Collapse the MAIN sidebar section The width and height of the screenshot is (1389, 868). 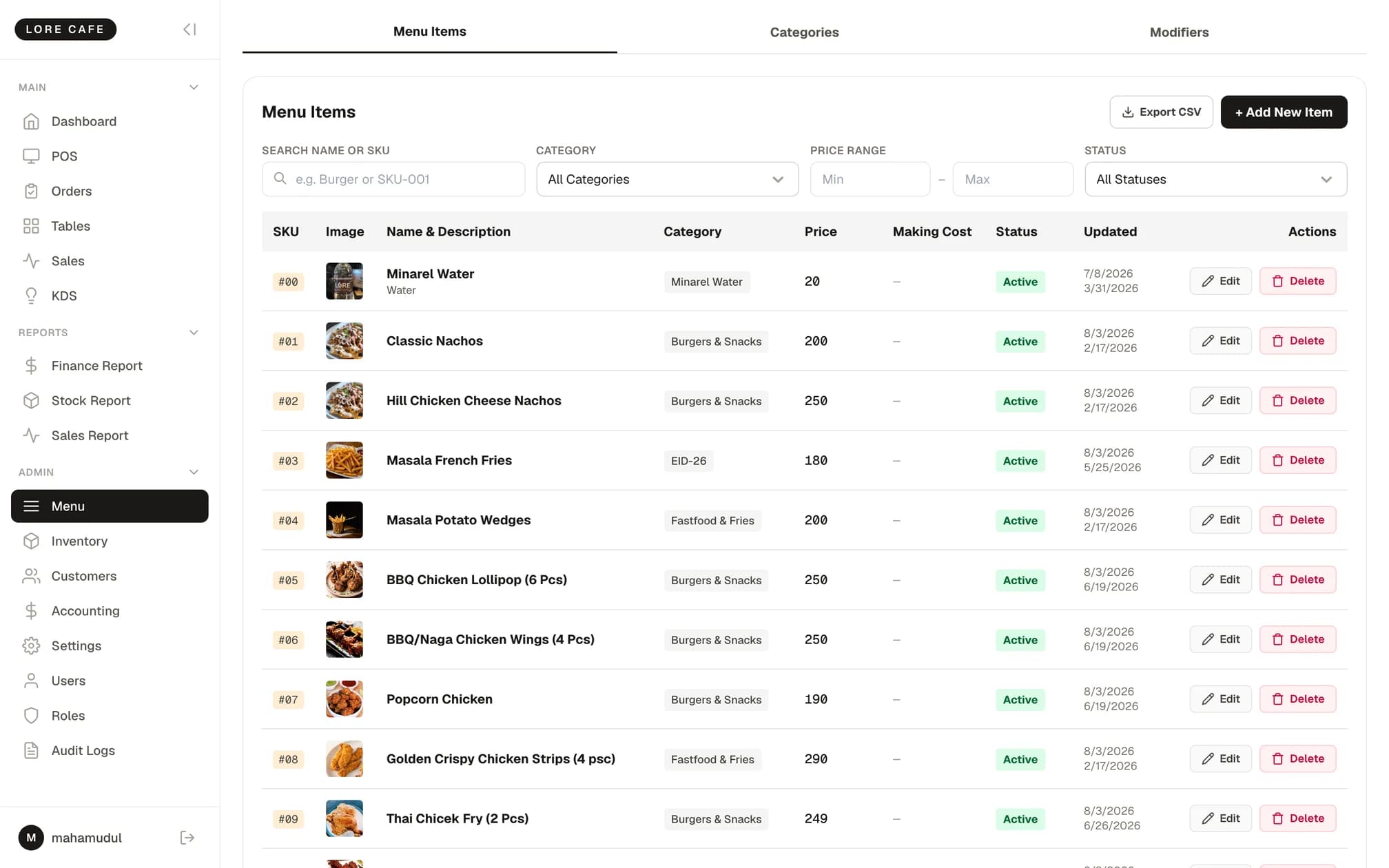click(x=194, y=87)
